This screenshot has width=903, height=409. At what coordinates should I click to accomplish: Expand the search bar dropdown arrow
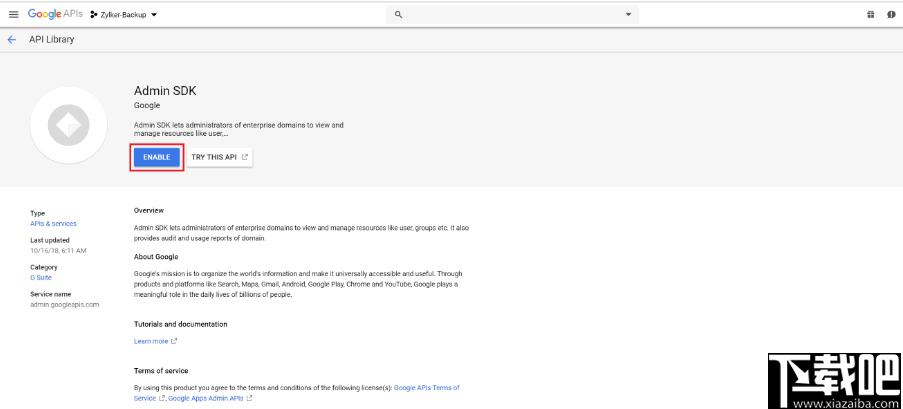pos(628,14)
